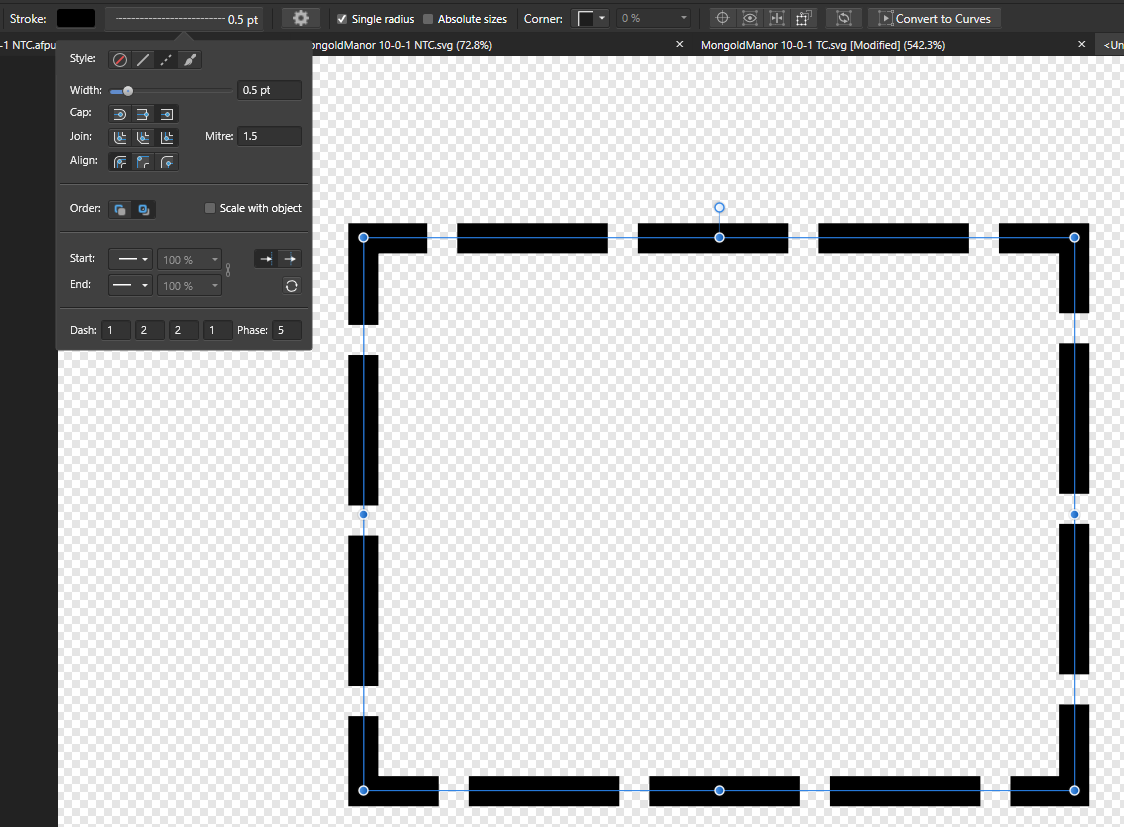
Task: Toggle the Absolute sizes checkbox
Action: tap(428, 19)
